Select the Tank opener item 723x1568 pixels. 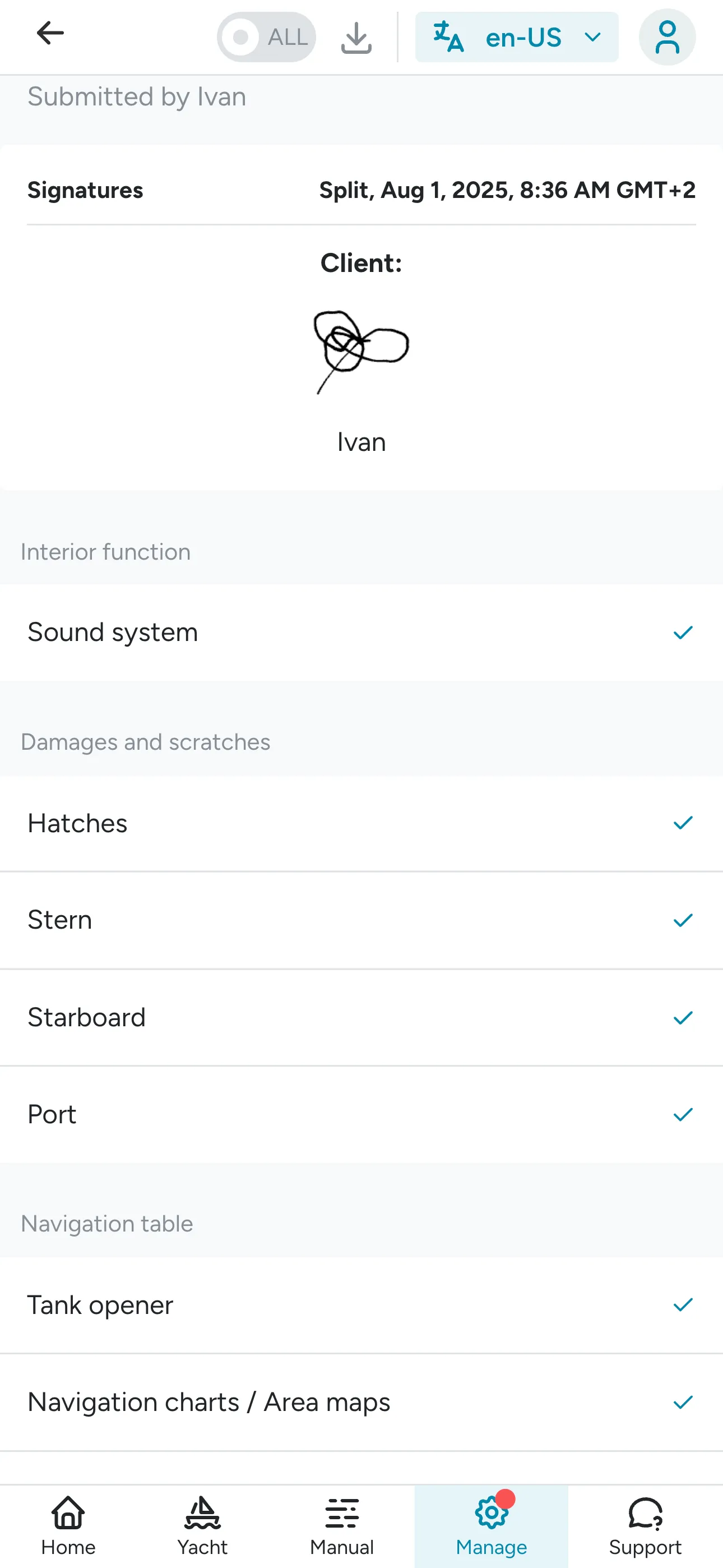(x=361, y=1305)
